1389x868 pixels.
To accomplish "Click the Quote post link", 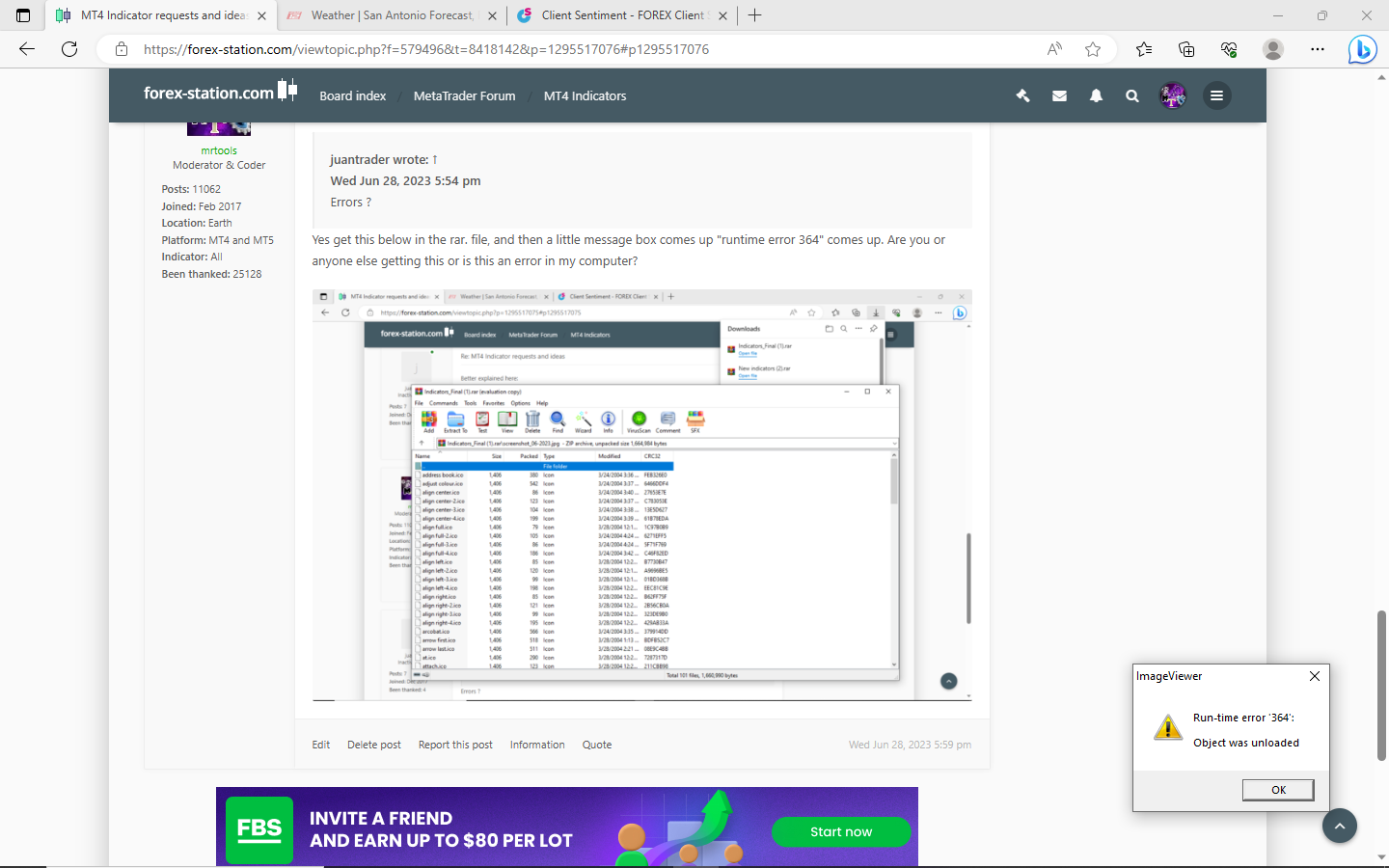I will (x=597, y=745).
